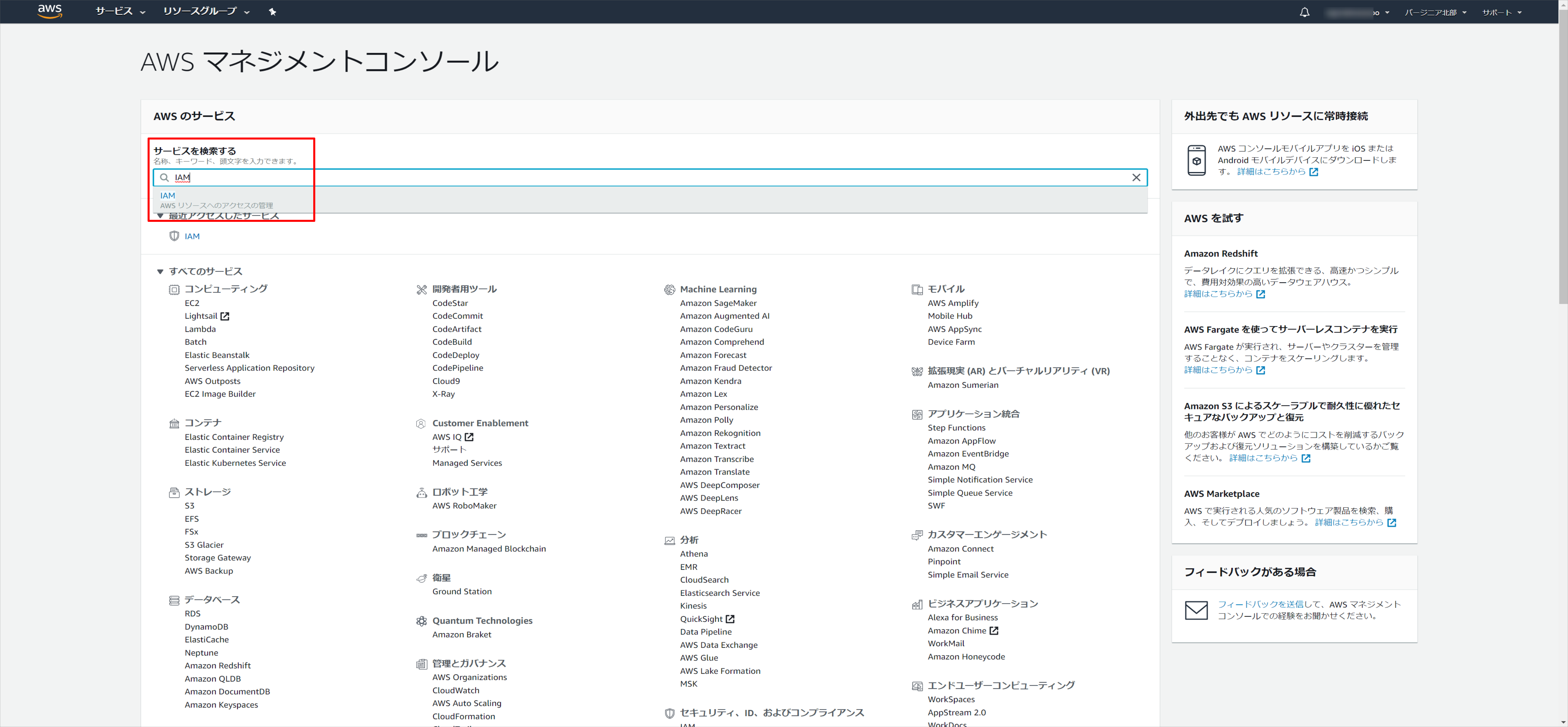Click the データベース category icon

pyautogui.click(x=174, y=601)
